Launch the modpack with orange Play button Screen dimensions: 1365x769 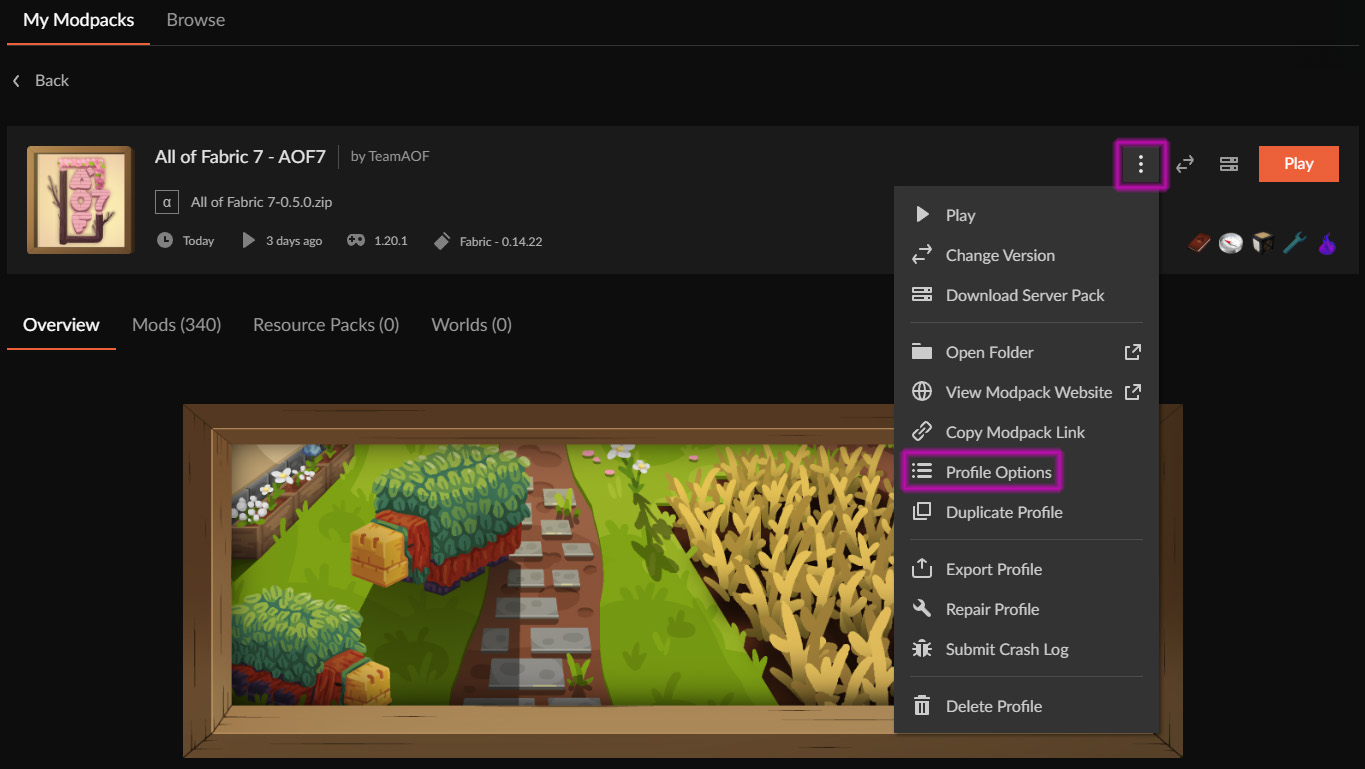[x=1299, y=164]
